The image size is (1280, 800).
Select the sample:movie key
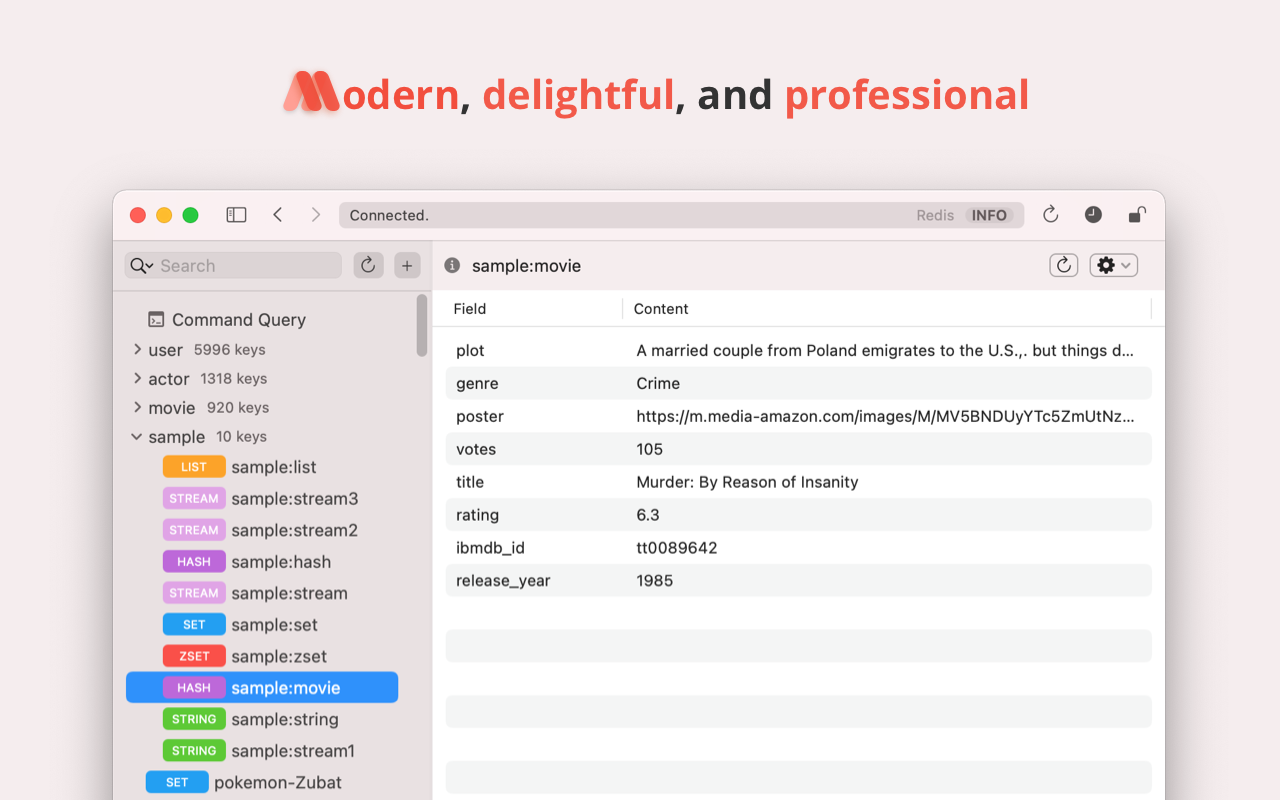pyautogui.click(x=262, y=688)
